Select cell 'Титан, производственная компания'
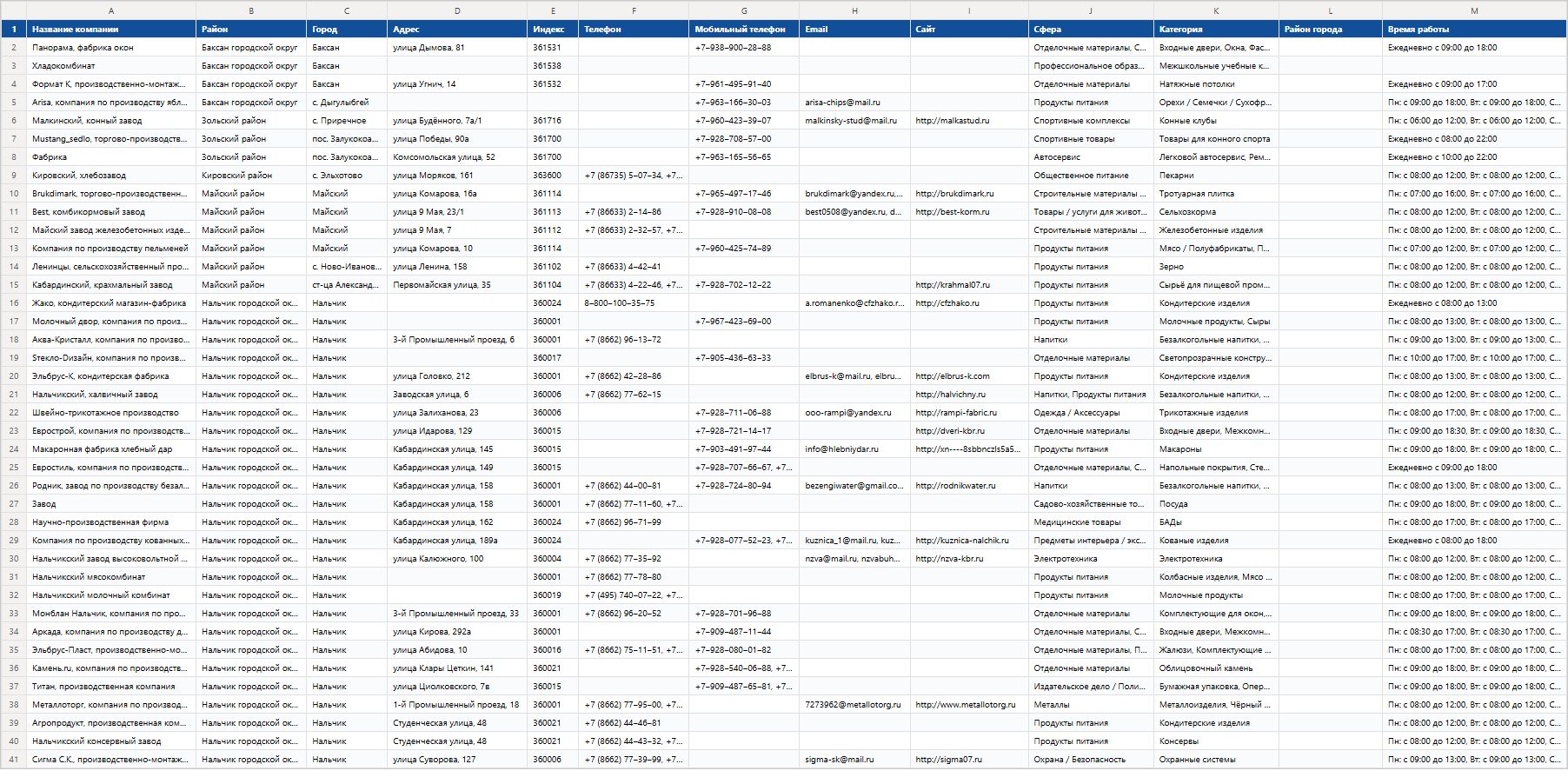The width and height of the screenshot is (1568, 784). point(111,686)
